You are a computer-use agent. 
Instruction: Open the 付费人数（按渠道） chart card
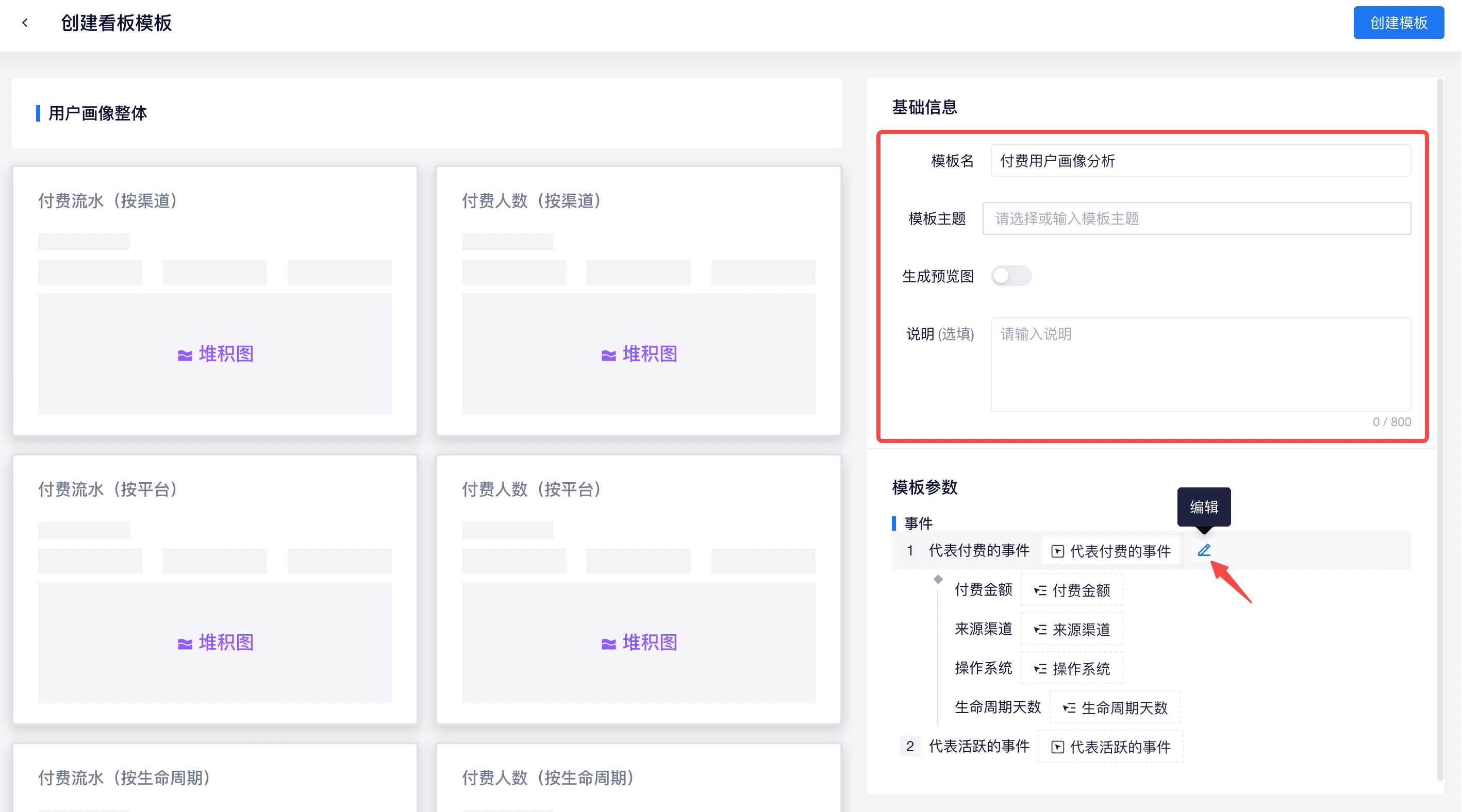click(639, 300)
